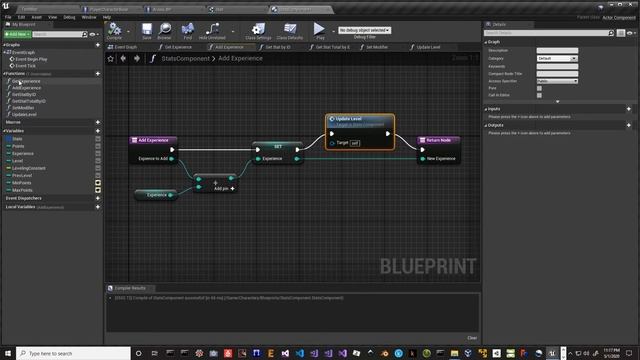Viewport: 640px width, 360px height.
Task: Click the graph back navigation arrow
Action: click(123, 59)
